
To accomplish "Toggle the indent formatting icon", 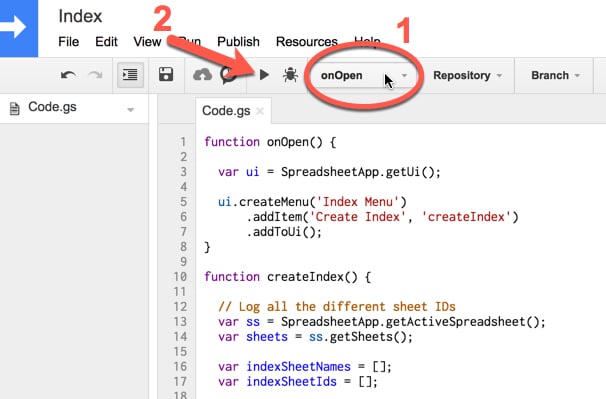I will point(130,75).
